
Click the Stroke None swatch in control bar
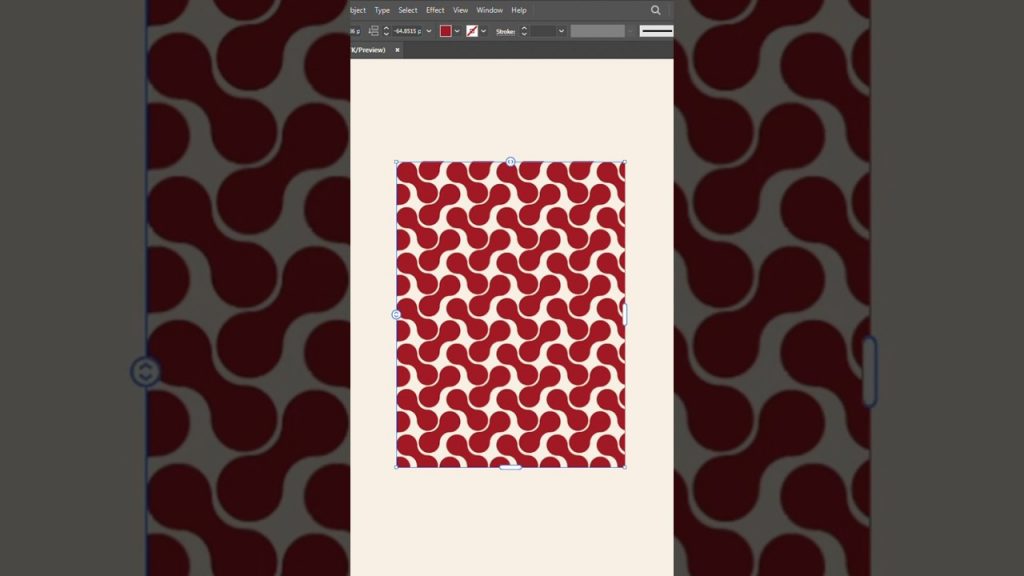tap(471, 31)
